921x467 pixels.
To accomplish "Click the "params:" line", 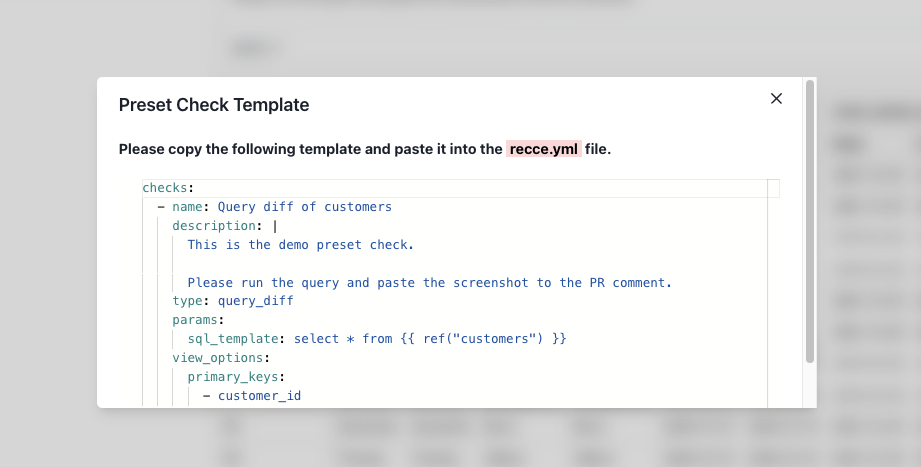I will (198, 320).
